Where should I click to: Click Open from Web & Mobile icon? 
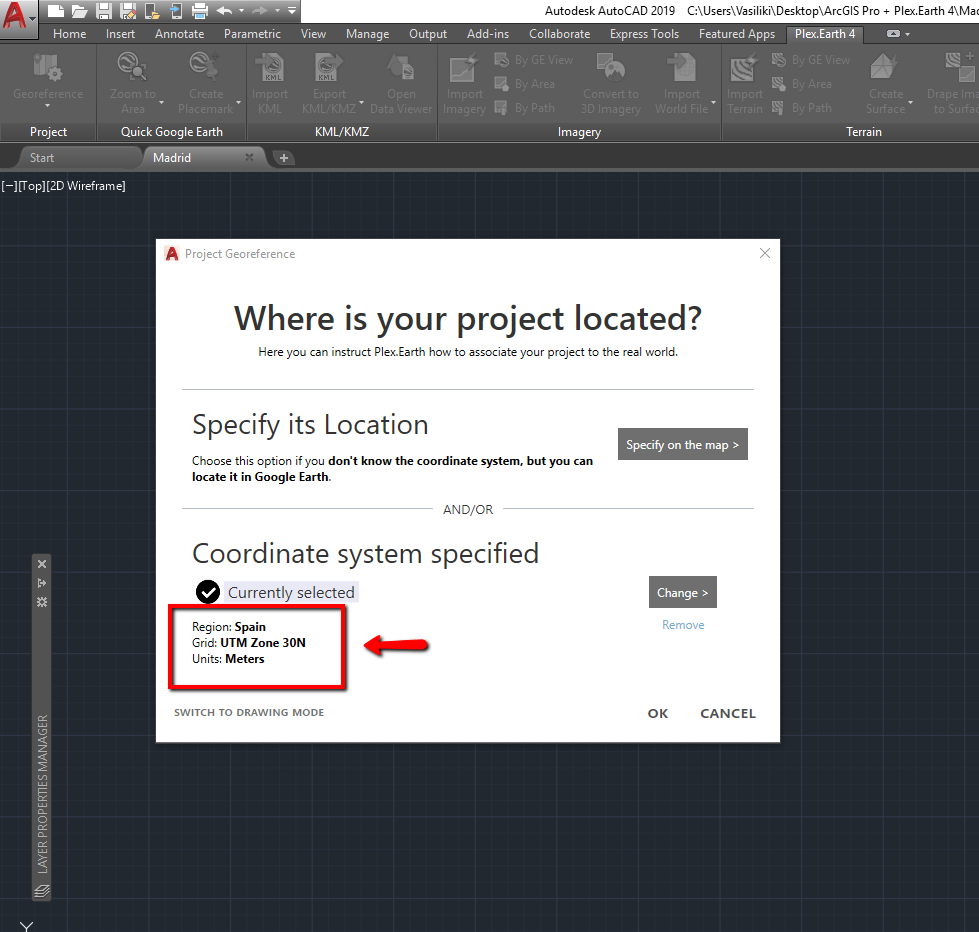click(x=152, y=11)
